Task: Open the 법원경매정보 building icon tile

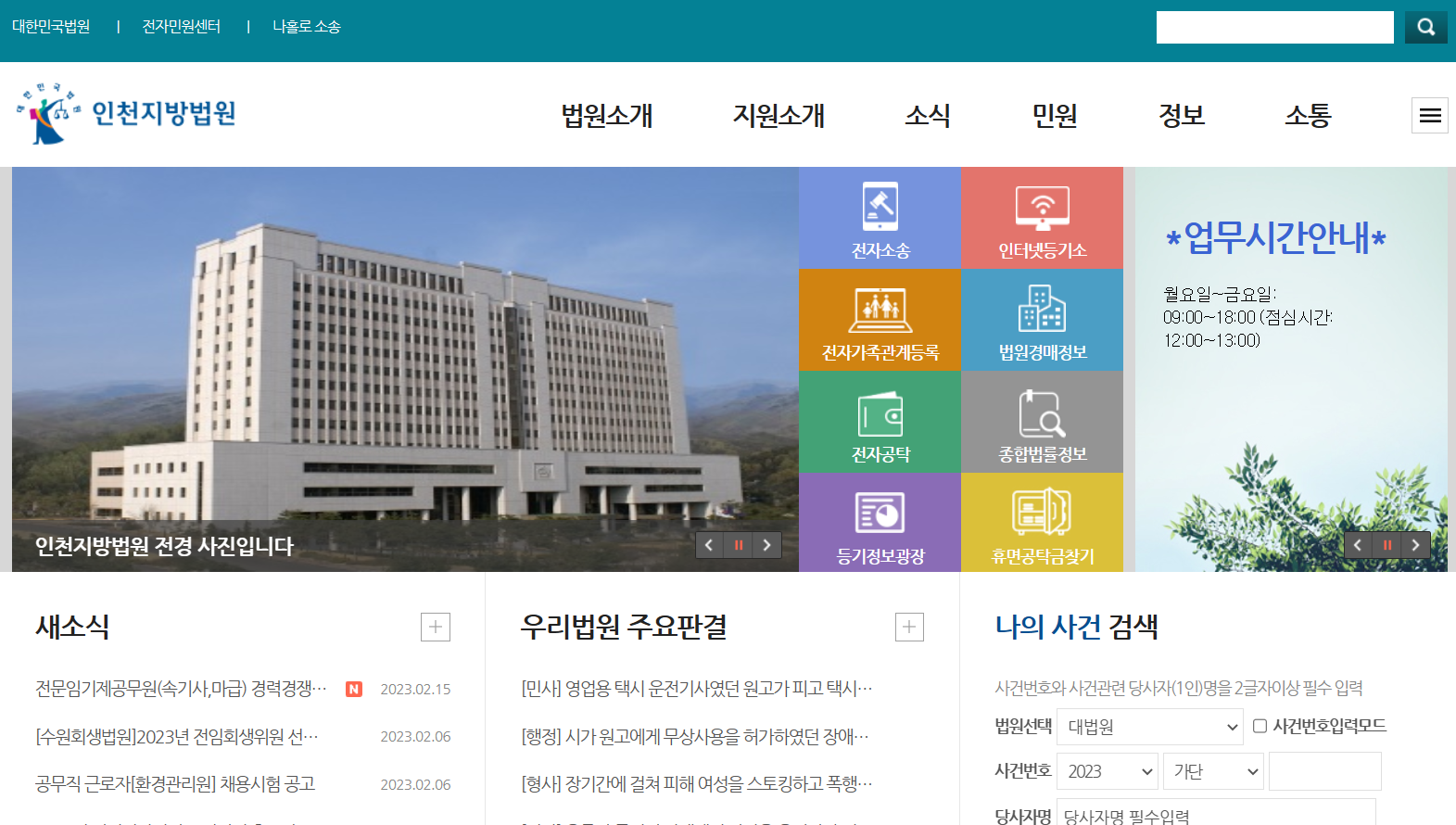Action: click(x=1043, y=320)
